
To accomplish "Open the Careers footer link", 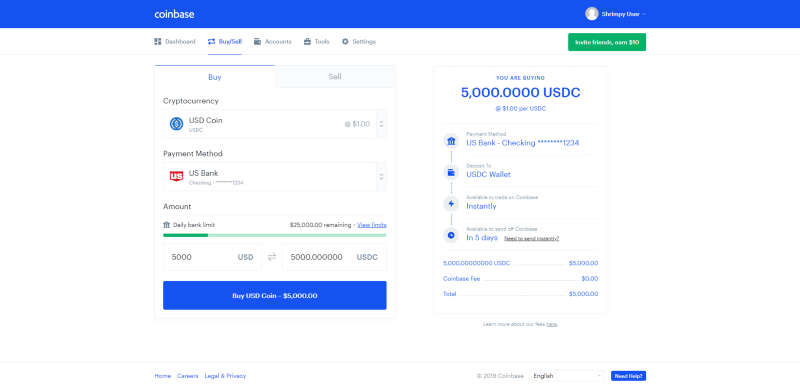I will [188, 376].
